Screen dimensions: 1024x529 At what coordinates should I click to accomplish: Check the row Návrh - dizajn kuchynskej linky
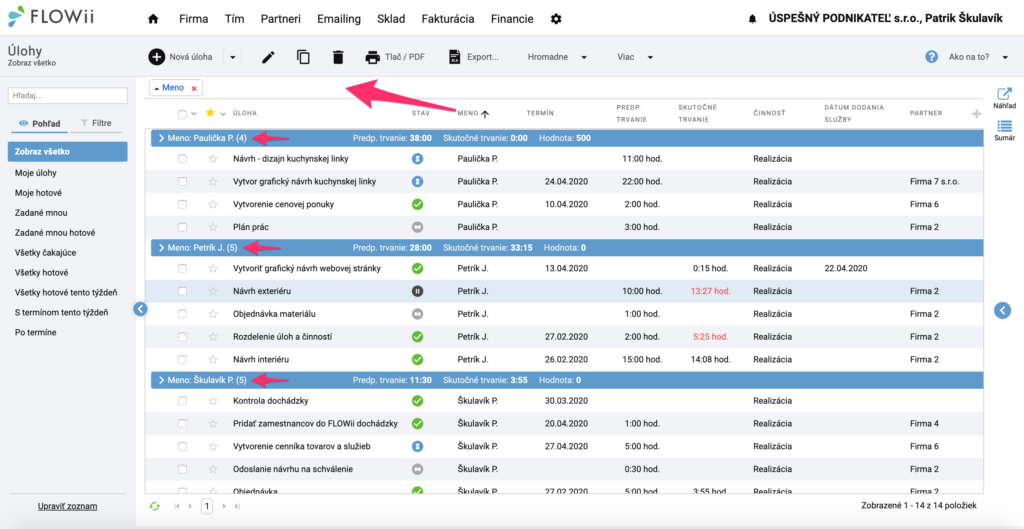click(x=182, y=158)
